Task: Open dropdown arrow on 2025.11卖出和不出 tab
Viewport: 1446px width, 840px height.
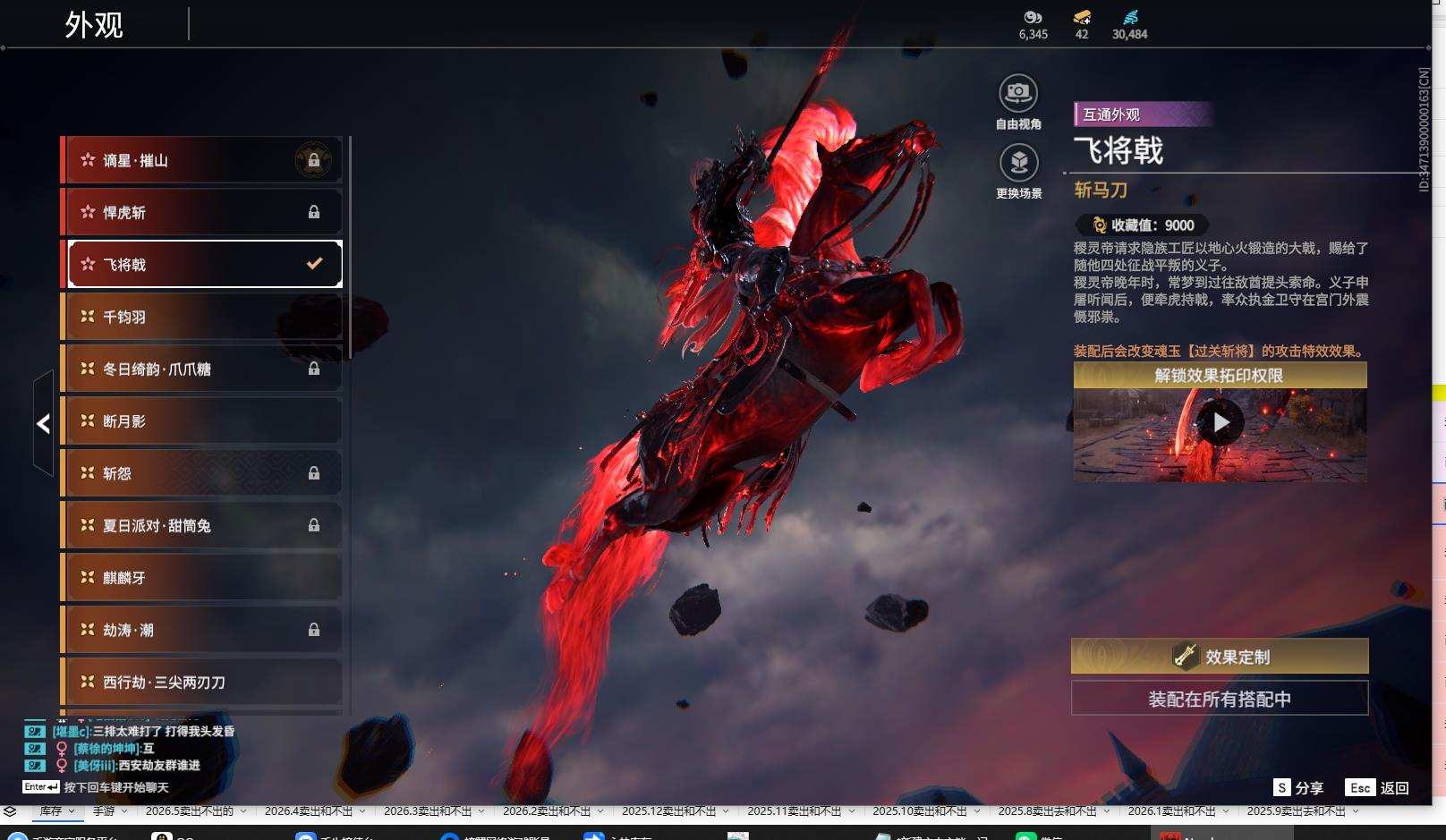Action: 852,811
